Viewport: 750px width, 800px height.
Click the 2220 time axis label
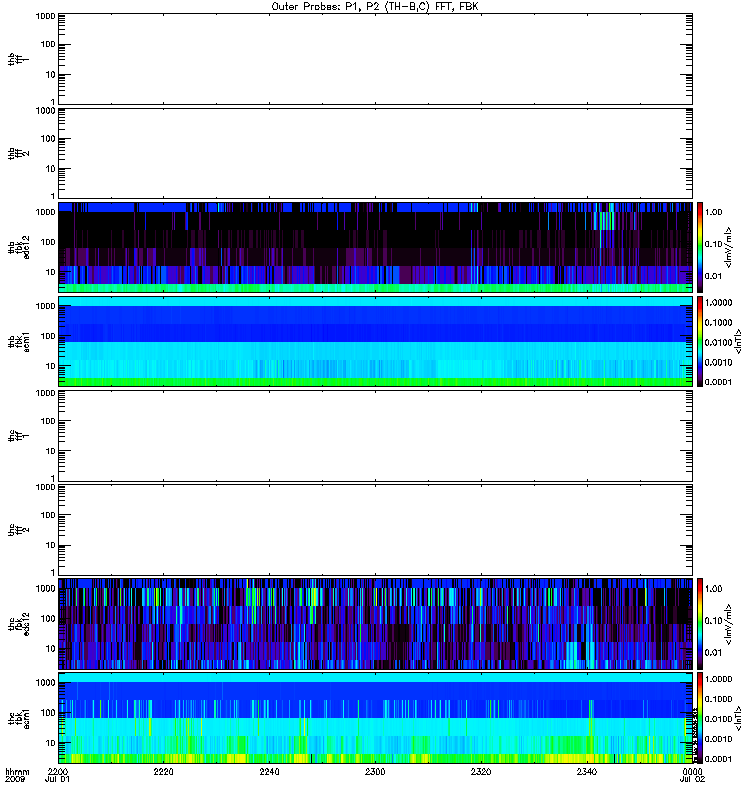pos(163,772)
